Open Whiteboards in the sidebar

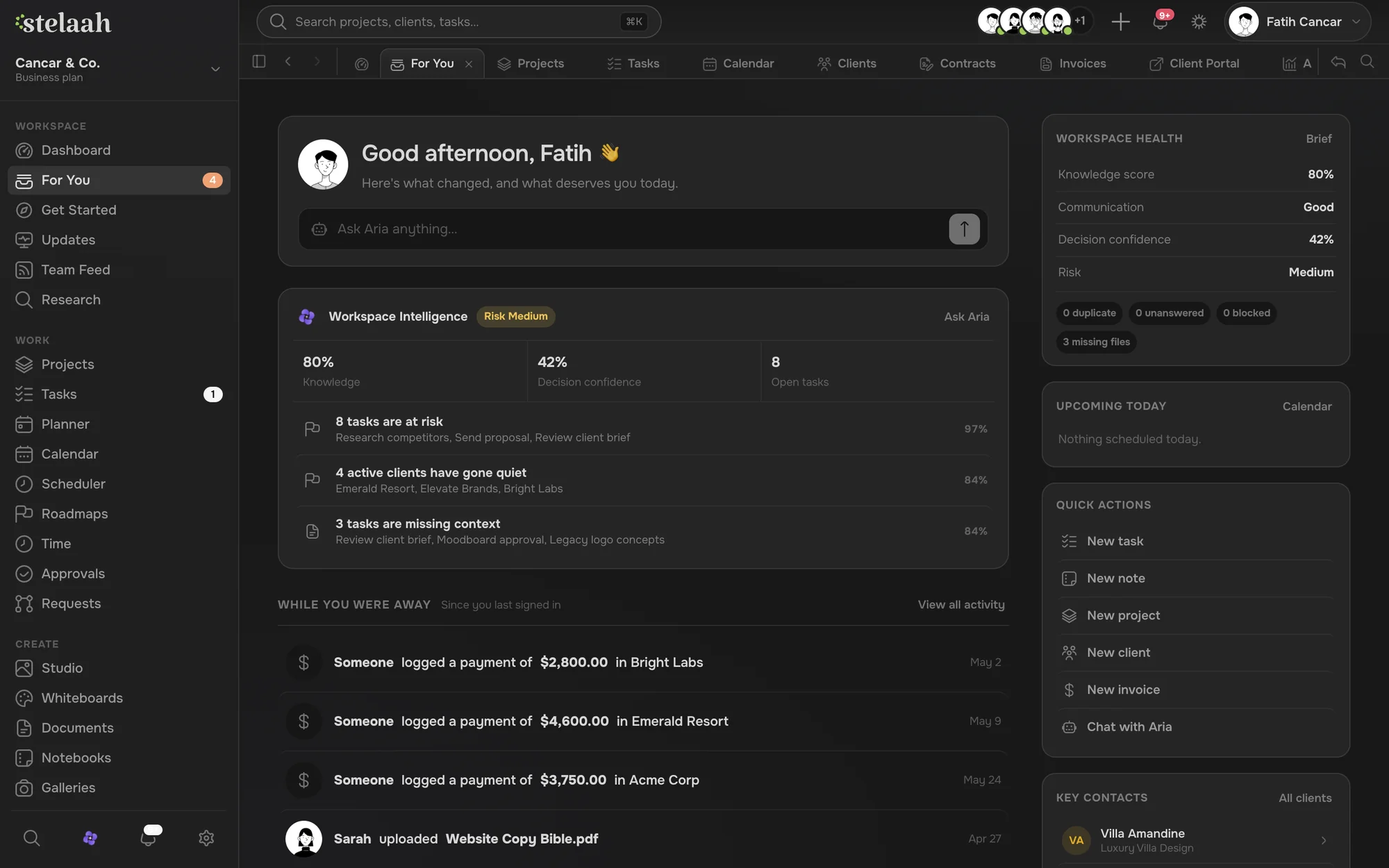pyautogui.click(x=119, y=697)
